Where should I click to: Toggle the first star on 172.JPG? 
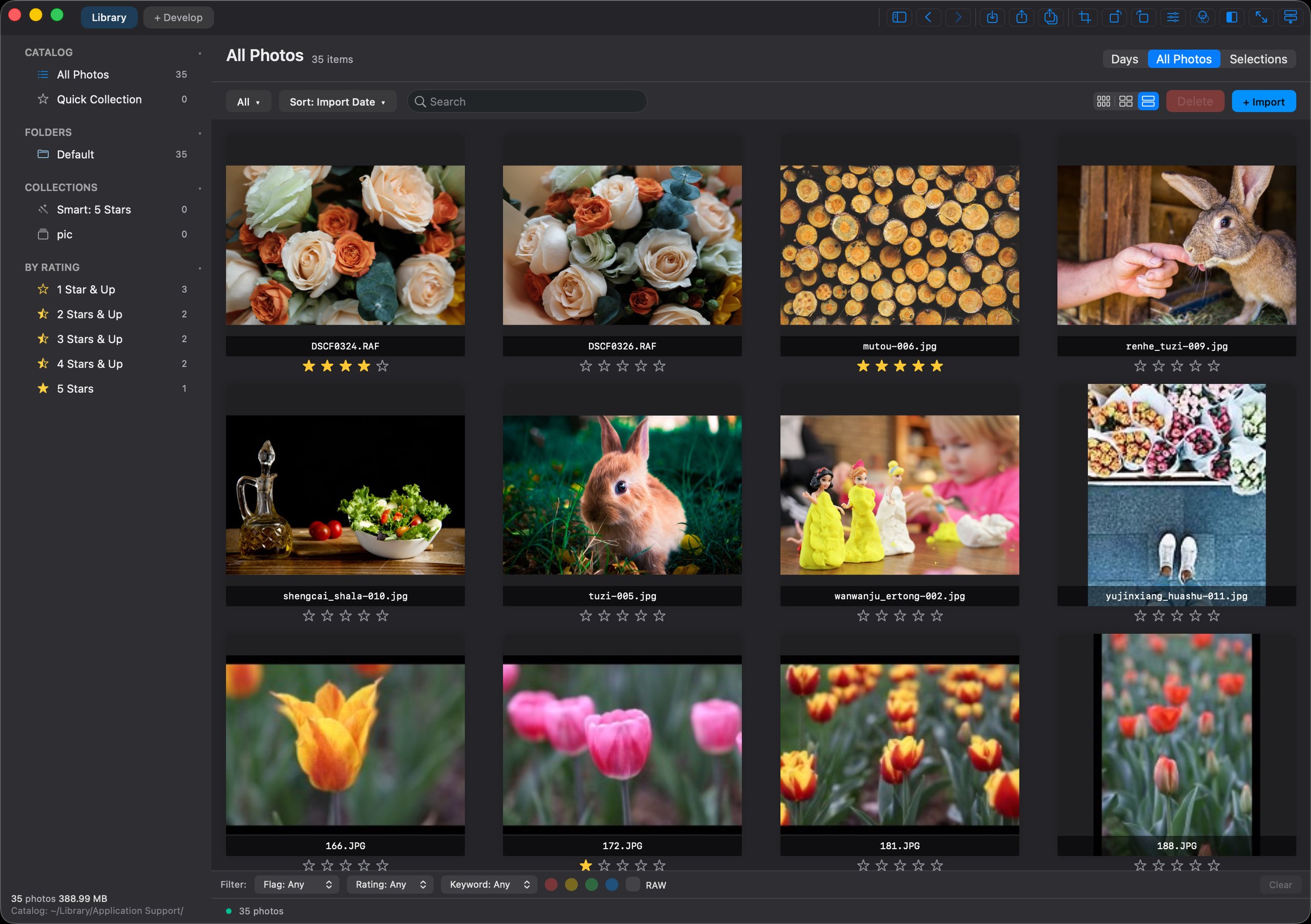pyautogui.click(x=586, y=865)
